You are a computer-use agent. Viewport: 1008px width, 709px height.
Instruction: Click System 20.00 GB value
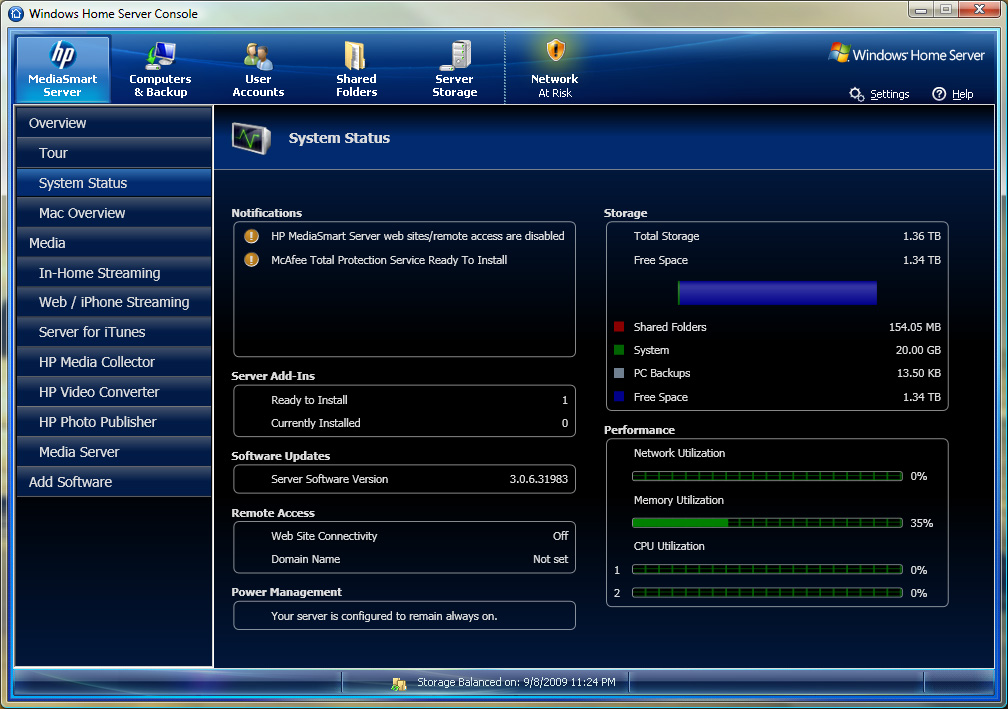[918, 350]
